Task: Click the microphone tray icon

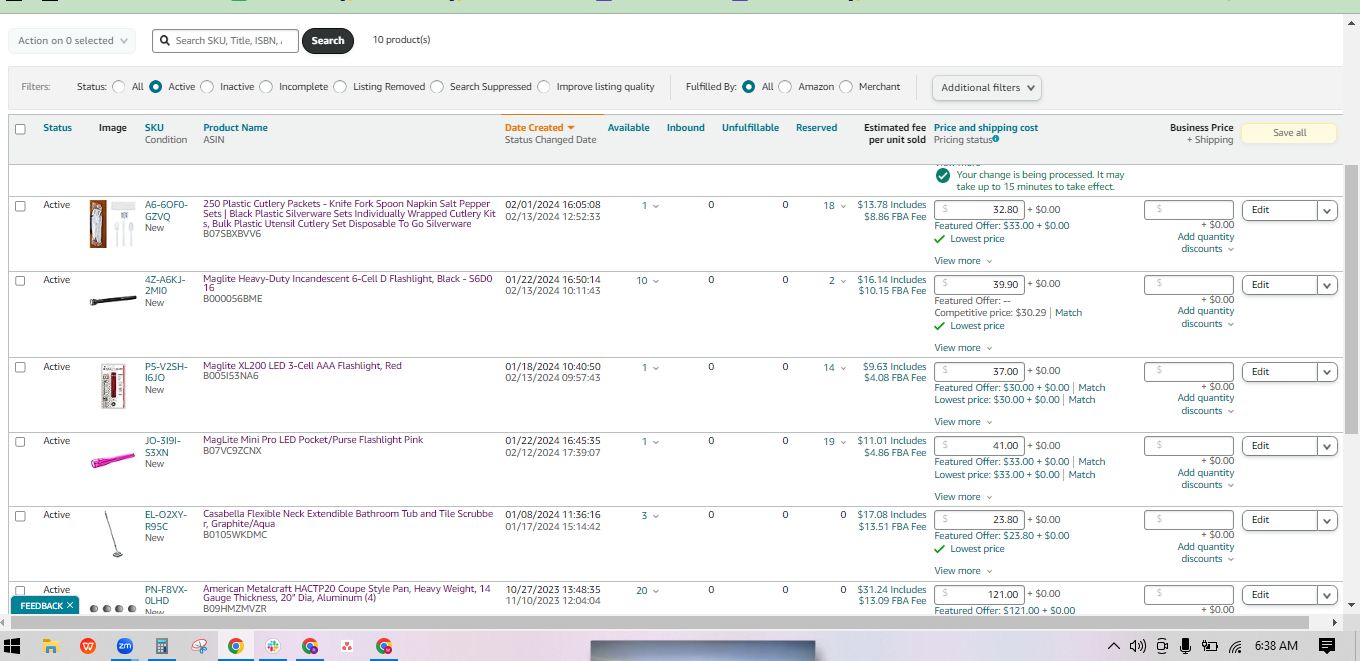Action: click(1186, 646)
